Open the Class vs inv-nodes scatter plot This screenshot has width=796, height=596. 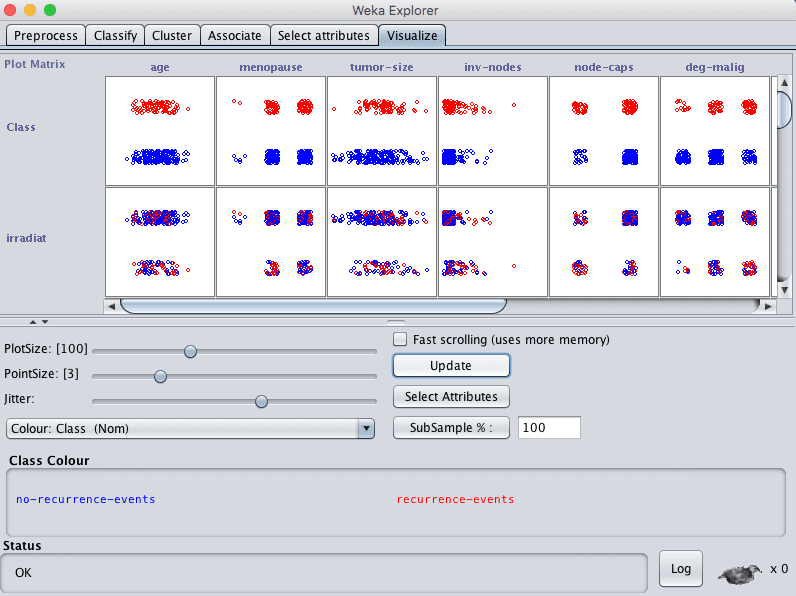[x=493, y=131]
